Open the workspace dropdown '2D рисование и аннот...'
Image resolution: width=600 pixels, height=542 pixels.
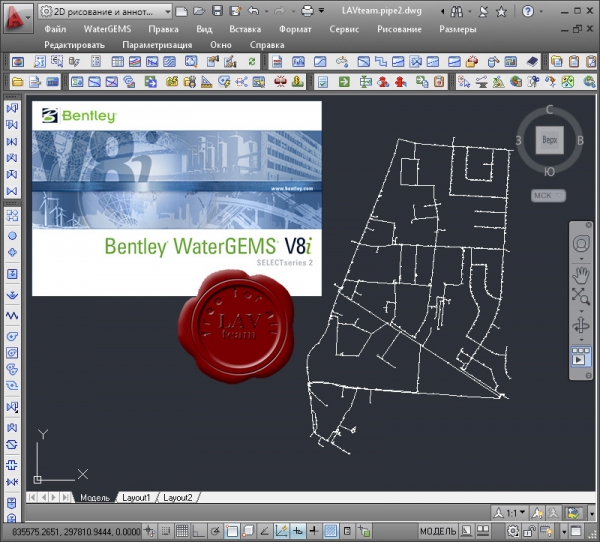click(105, 12)
